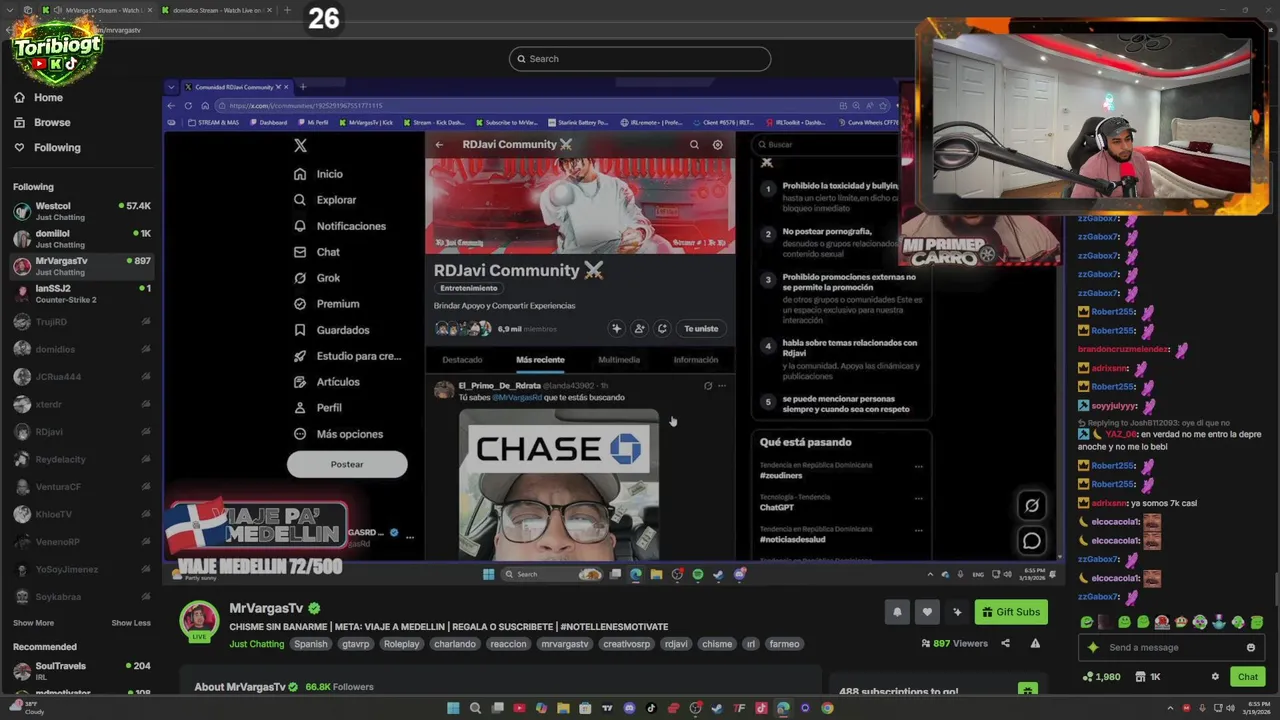Open a new browser tab with plus button
This screenshot has width=1280, height=720.
tap(287, 10)
